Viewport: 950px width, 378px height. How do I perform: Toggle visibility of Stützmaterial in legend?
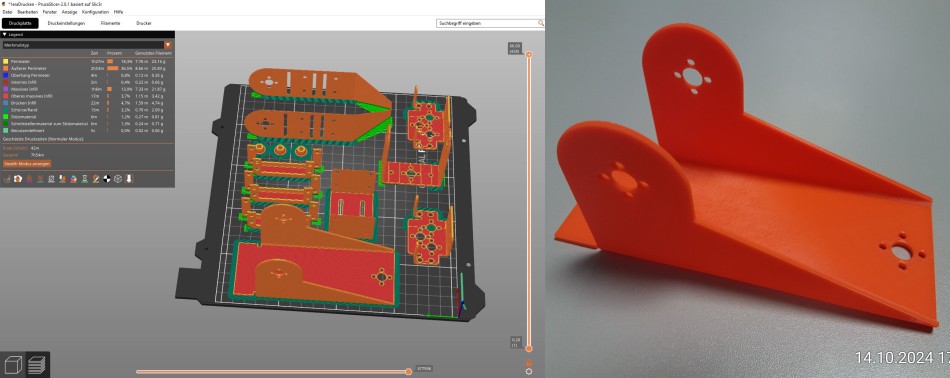tap(87, 116)
